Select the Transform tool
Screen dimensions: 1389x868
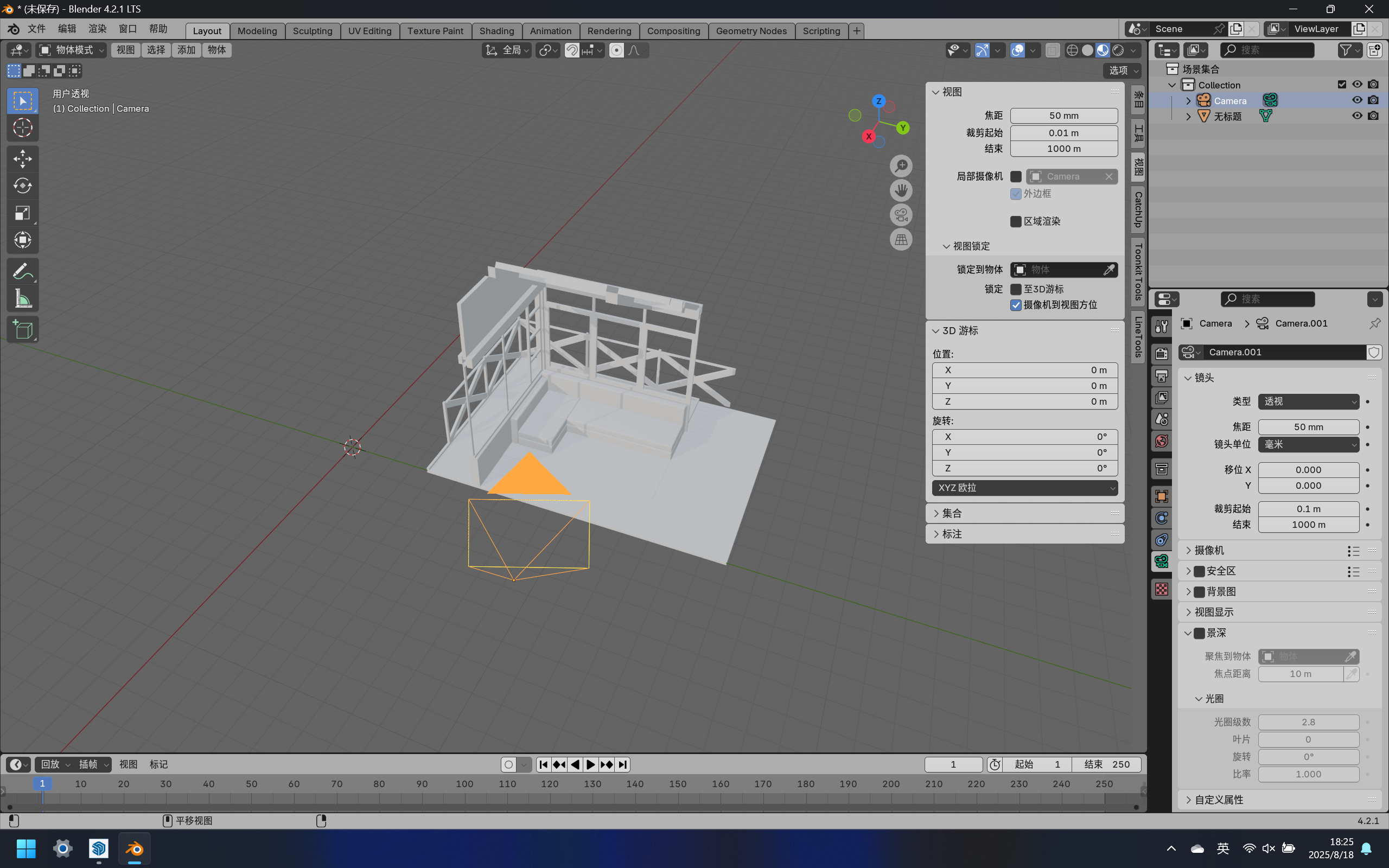(22, 240)
